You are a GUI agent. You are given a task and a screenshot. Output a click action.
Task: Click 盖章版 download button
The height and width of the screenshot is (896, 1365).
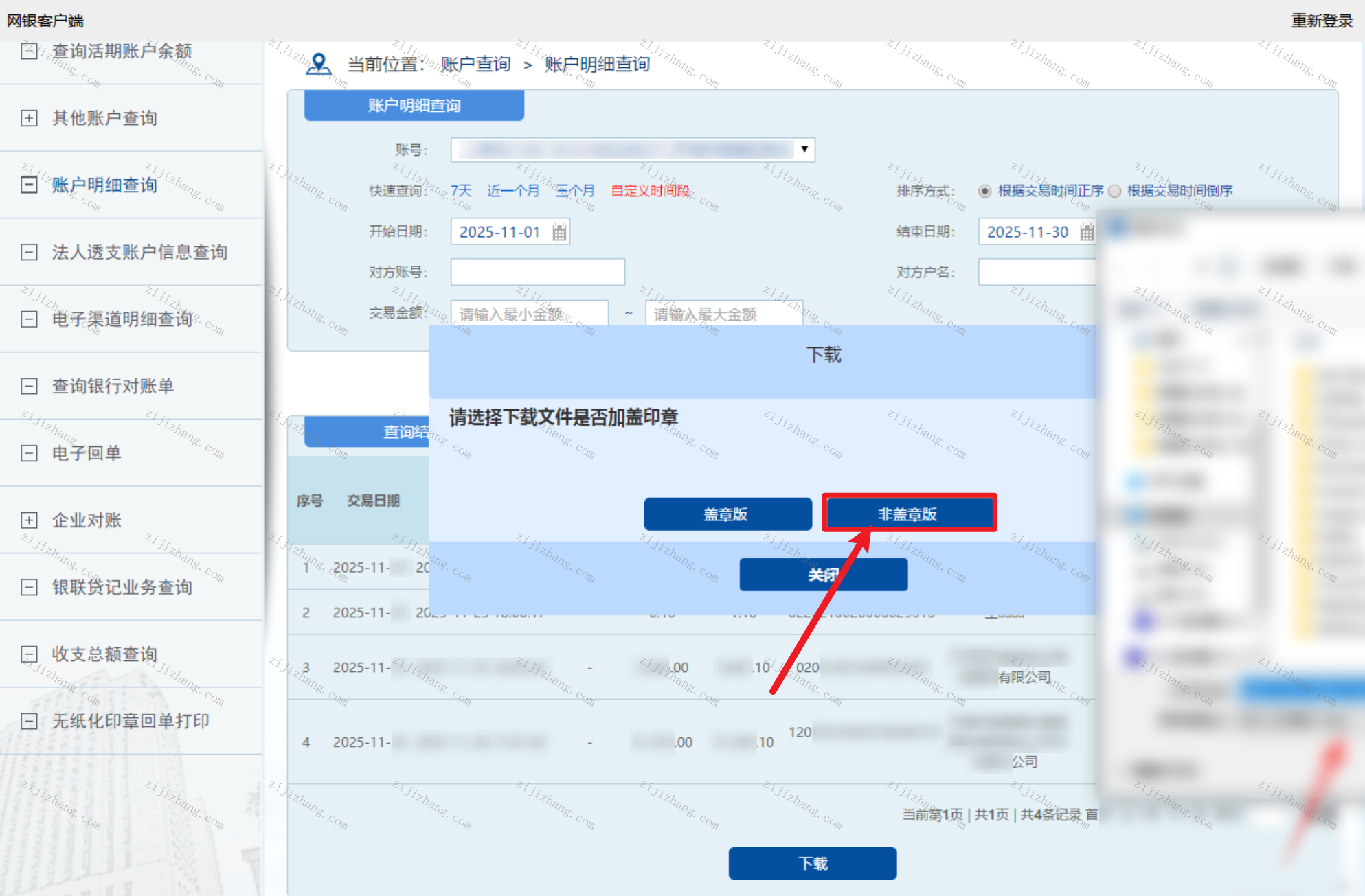coord(727,514)
